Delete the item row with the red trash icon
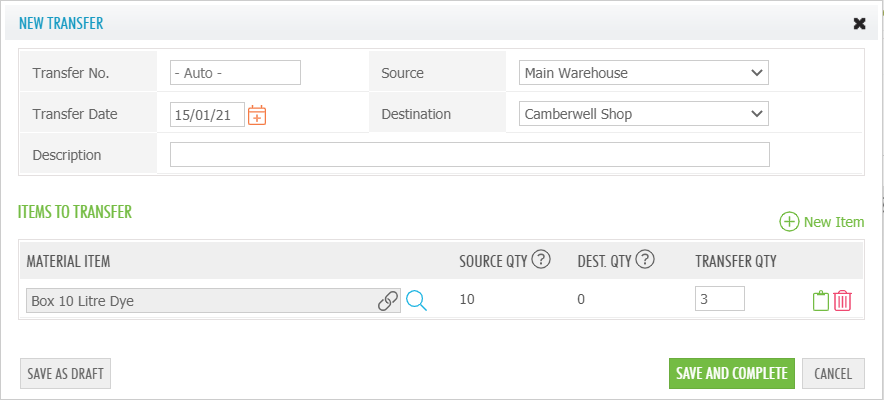Viewport: 884px width, 400px height. pyautogui.click(x=842, y=300)
